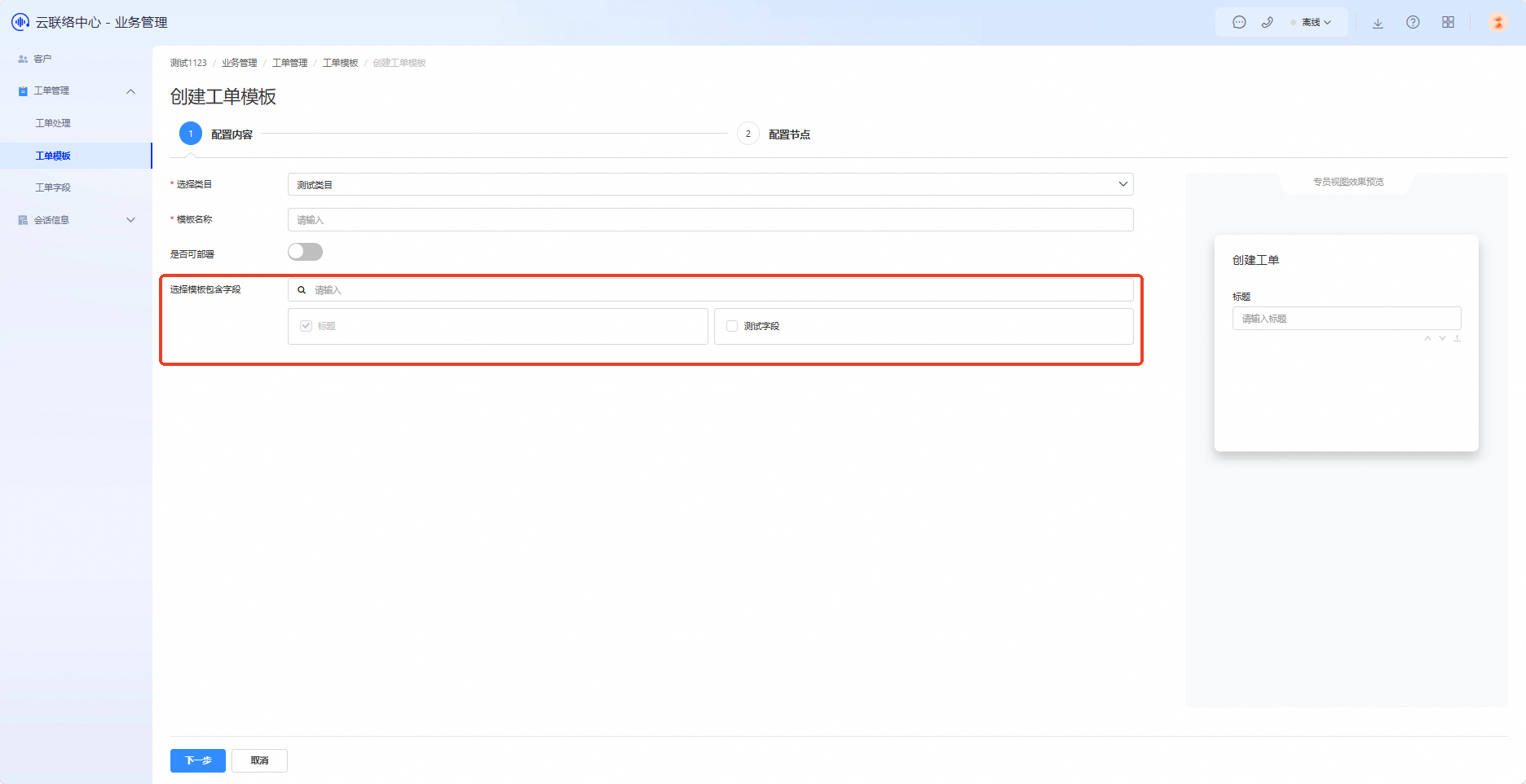Click the download icon in top bar

(1378, 23)
